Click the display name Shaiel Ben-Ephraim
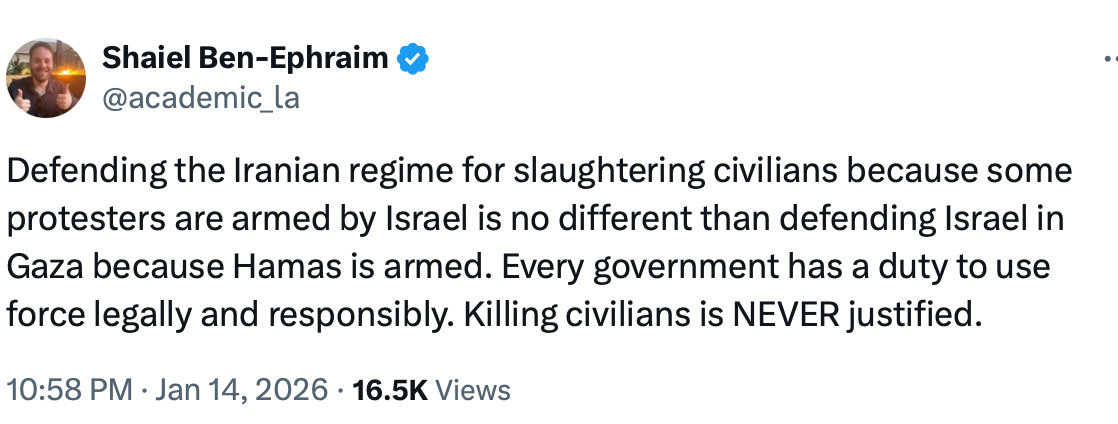The height and width of the screenshot is (424, 1118). (245, 59)
